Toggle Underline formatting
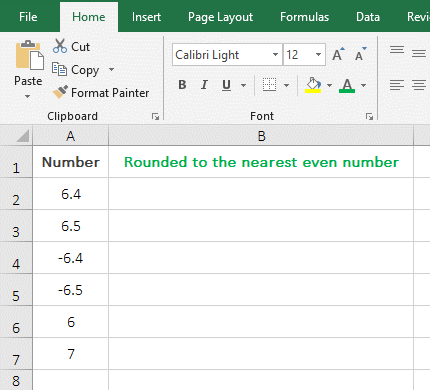 tap(226, 85)
